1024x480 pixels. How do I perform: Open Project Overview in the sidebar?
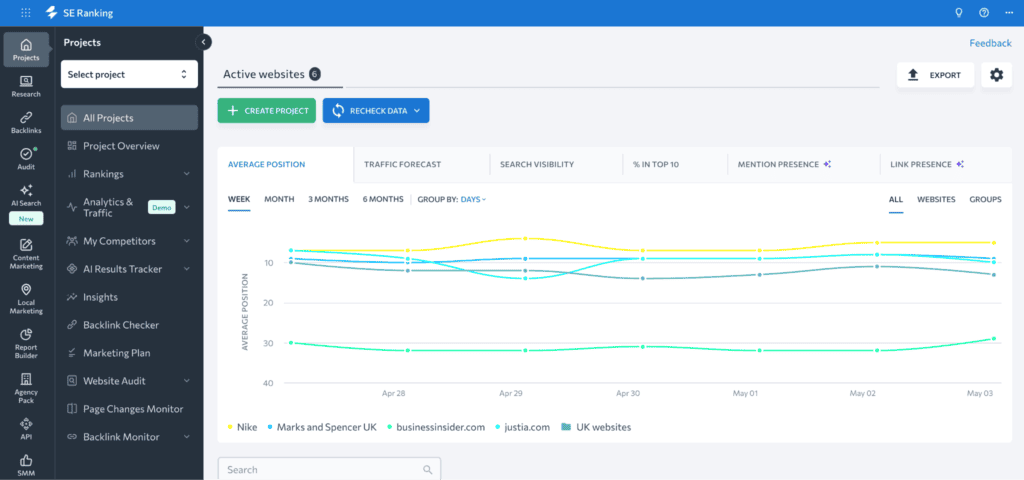click(x=121, y=146)
